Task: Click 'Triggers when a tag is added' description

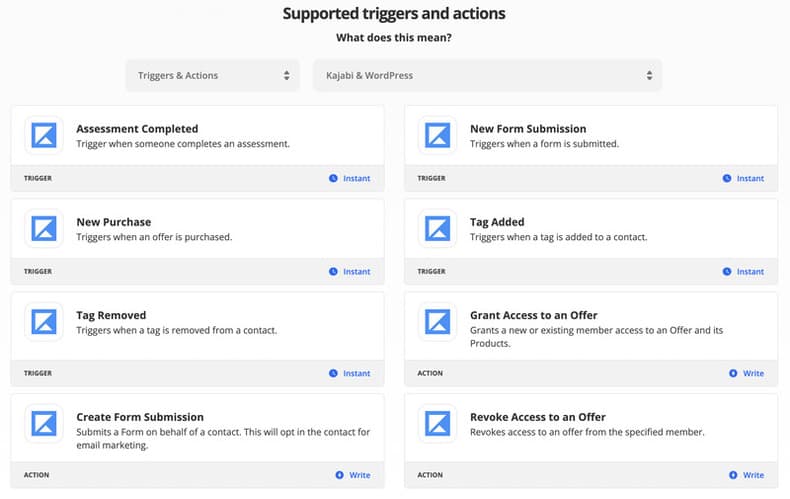Action: (558, 237)
